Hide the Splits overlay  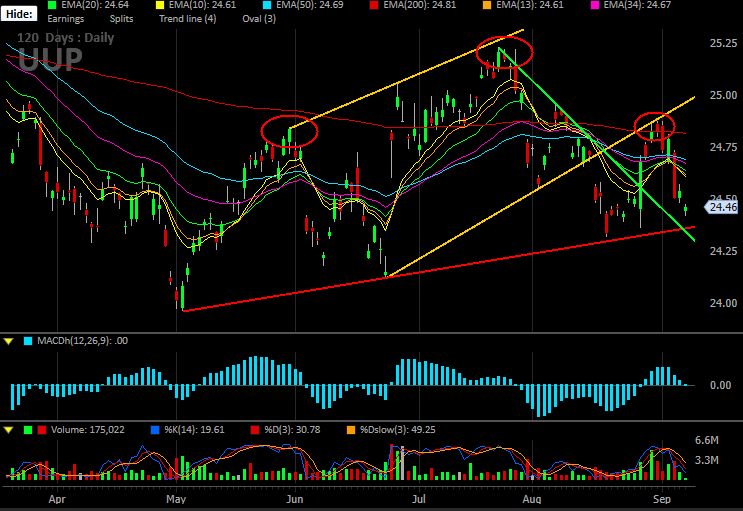pos(121,19)
